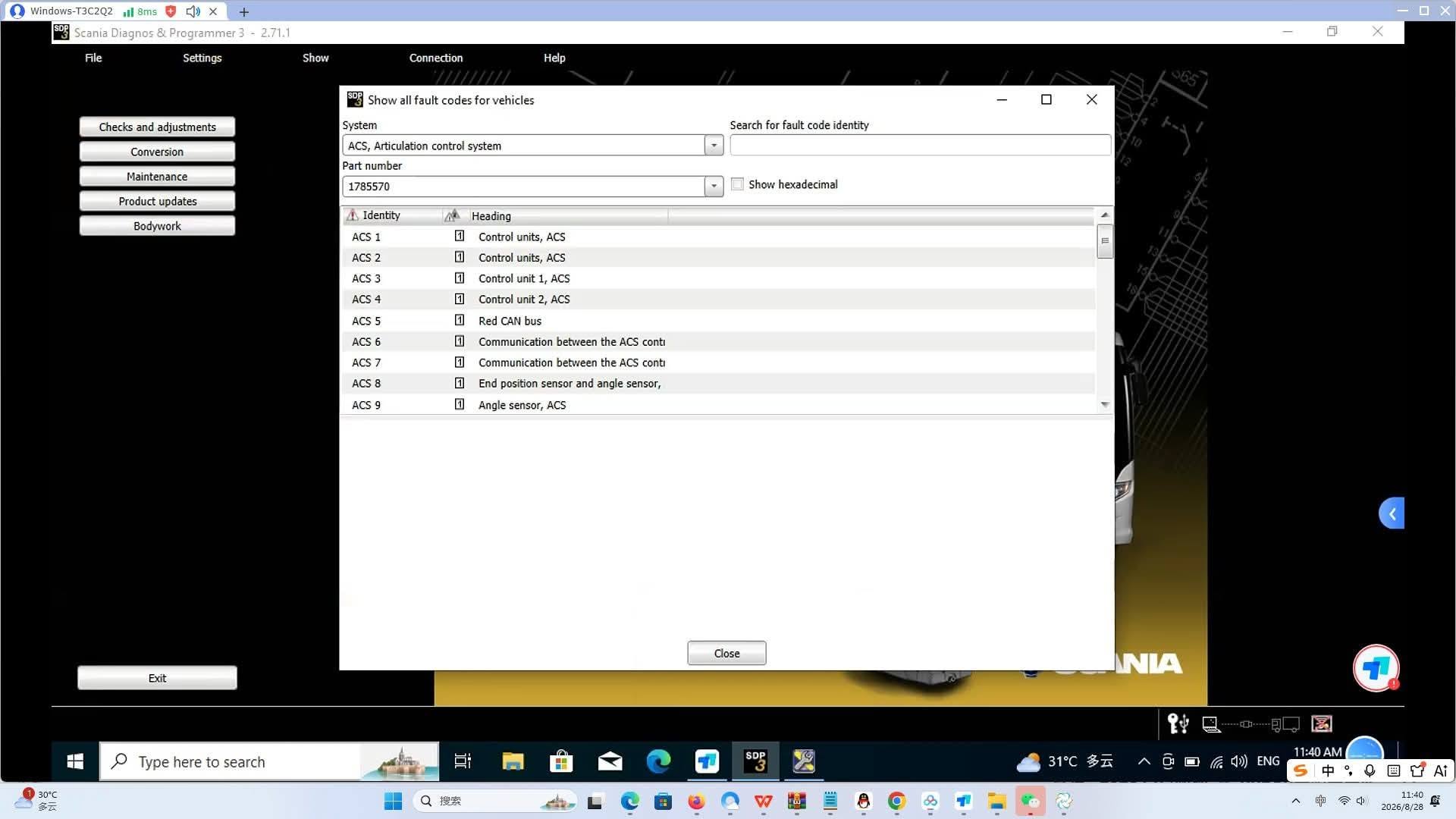The height and width of the screenshot is (819, 1456).
Task: Open the Show menu
Action: pos(315,58)
